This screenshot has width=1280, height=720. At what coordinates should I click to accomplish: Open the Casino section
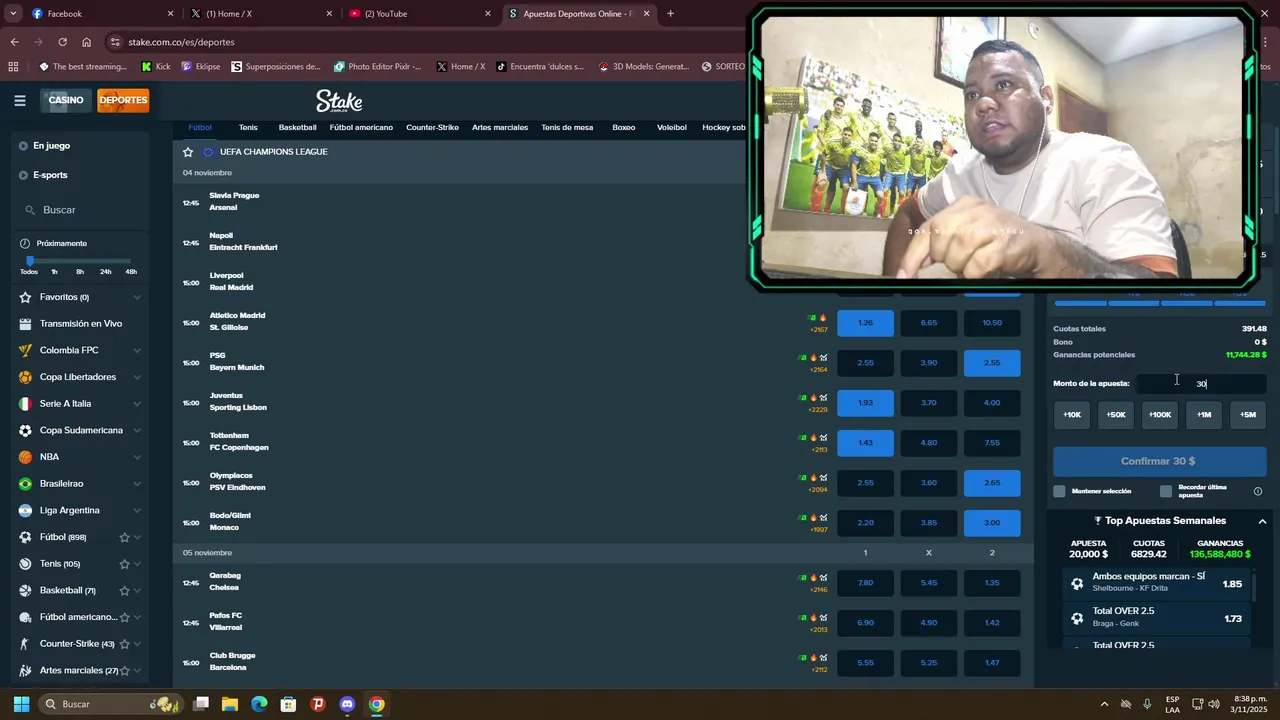[x=66, y=100]
